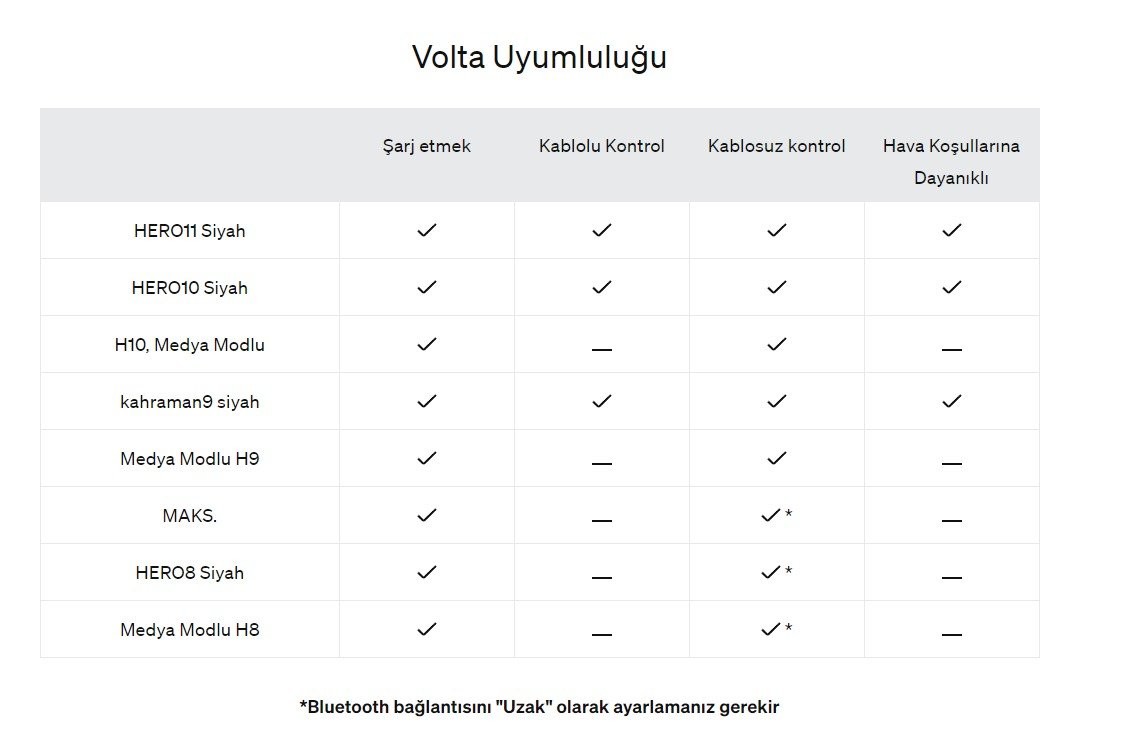Click the MAKS. row label

pyautogui.click(x=189, y=516)
